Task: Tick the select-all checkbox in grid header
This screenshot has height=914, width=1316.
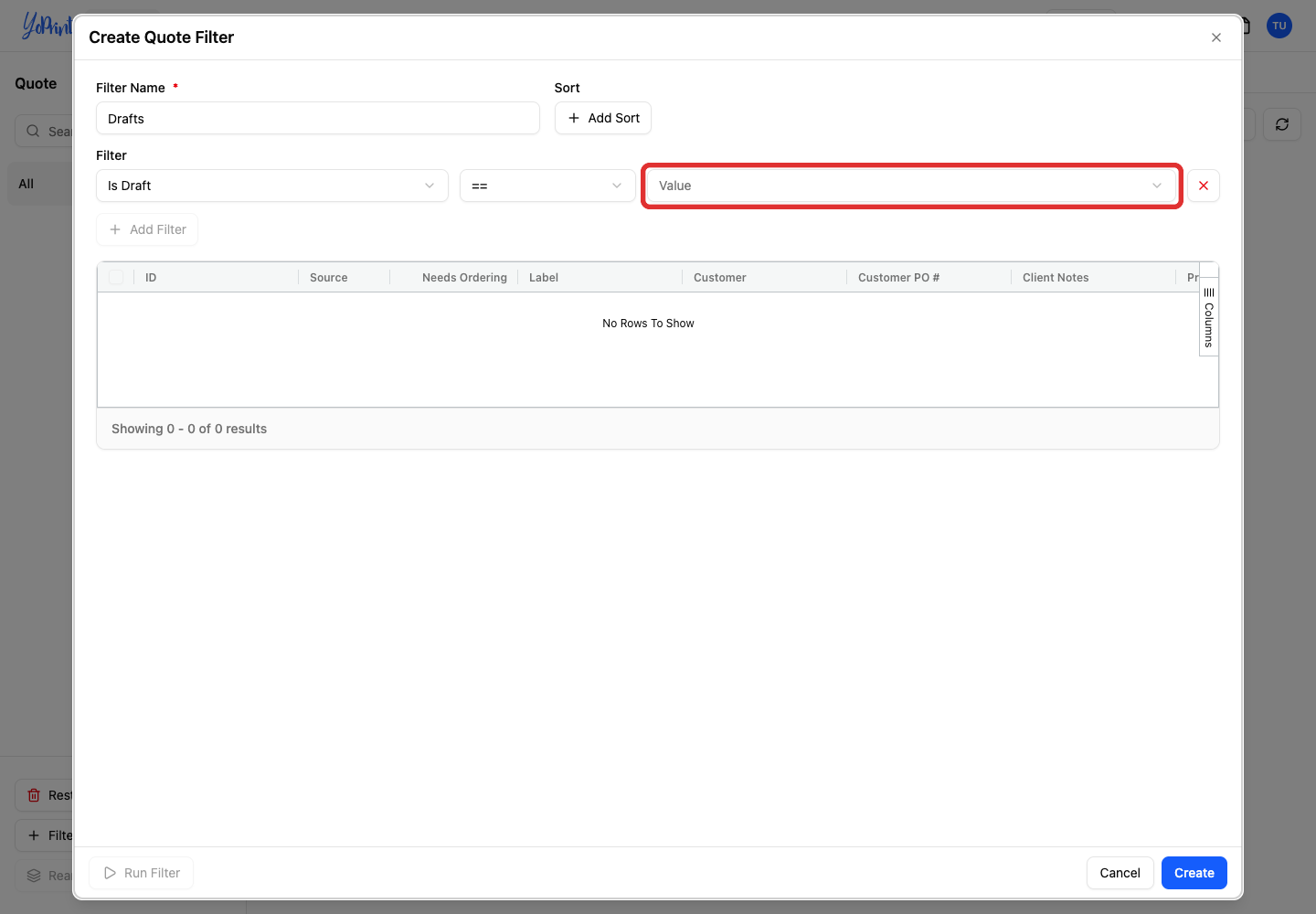Action: tap(116, 277)
